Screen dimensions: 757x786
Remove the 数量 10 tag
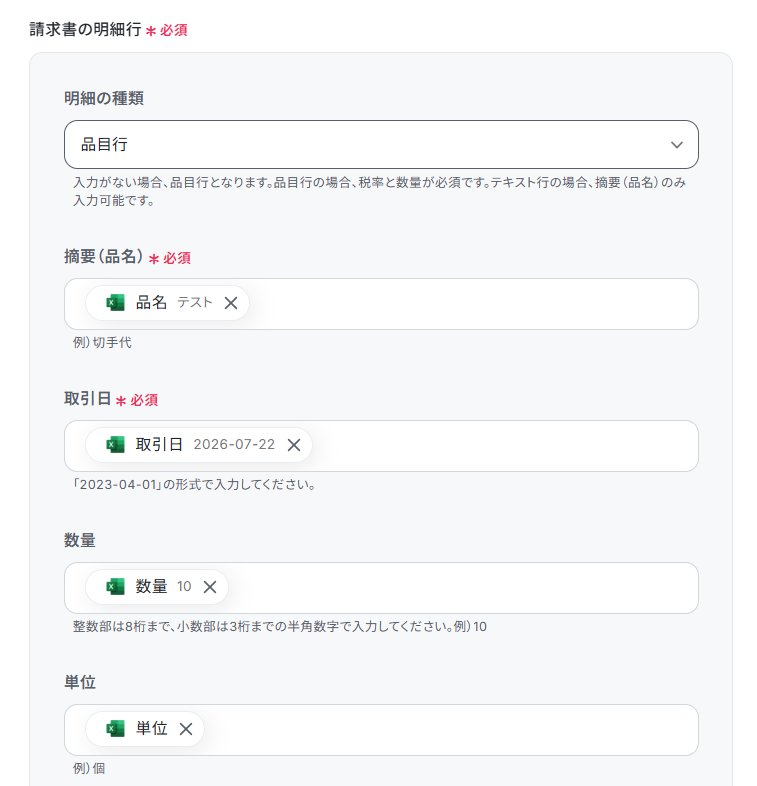coord(210,586)
